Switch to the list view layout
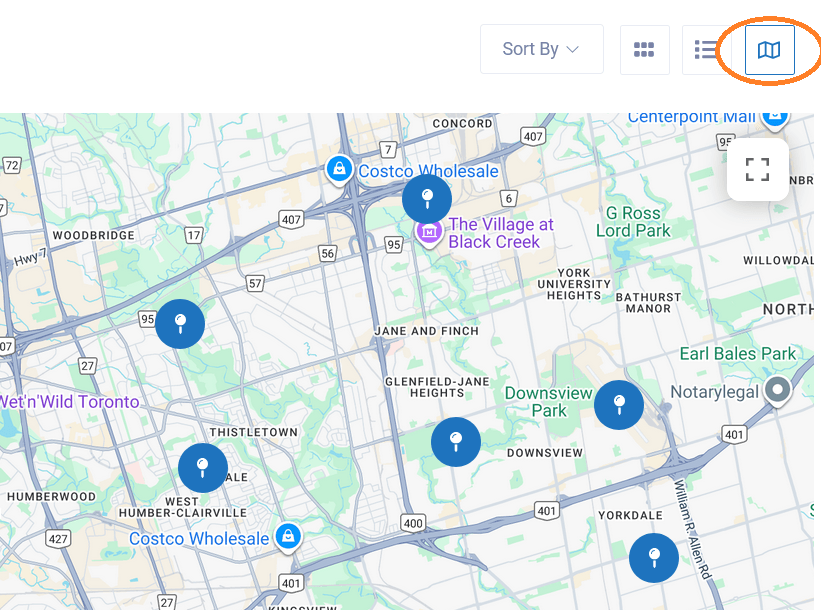The width and height of the screenshot is (821, 610). coord(702,49)
